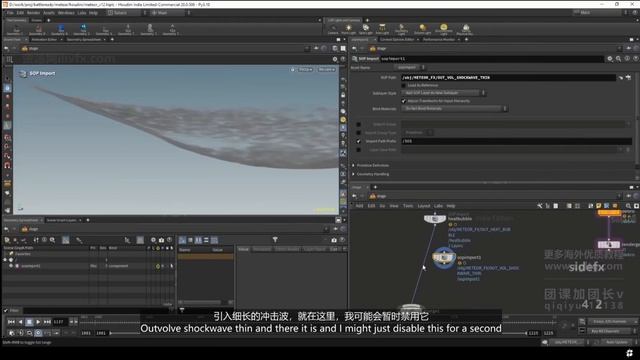This screenshot has height=360, width=640.
Task: Click the network editor sticky note icon
Action: pyautogui.click(x=599, y=206)
